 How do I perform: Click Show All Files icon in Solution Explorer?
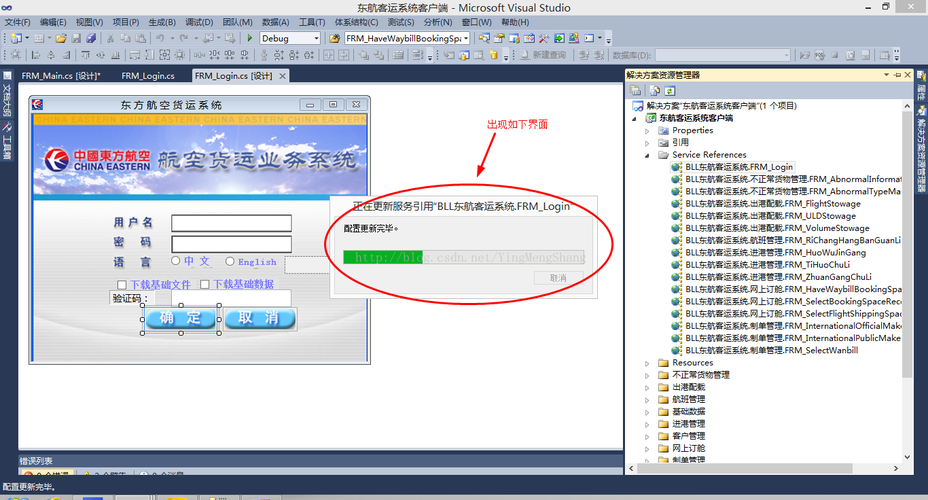point(655,91)
